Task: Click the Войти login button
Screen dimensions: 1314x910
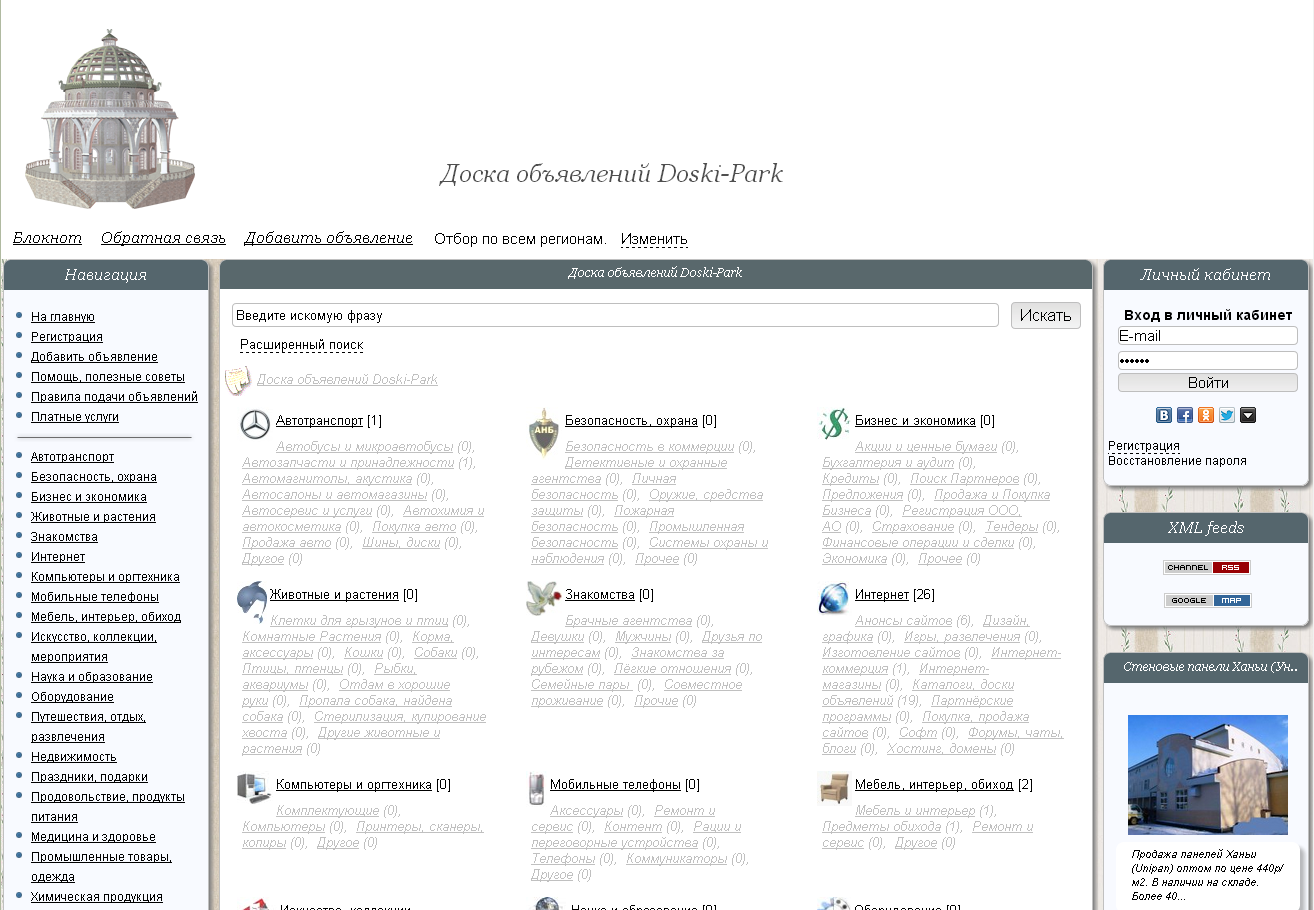Action: [1208, 383]
